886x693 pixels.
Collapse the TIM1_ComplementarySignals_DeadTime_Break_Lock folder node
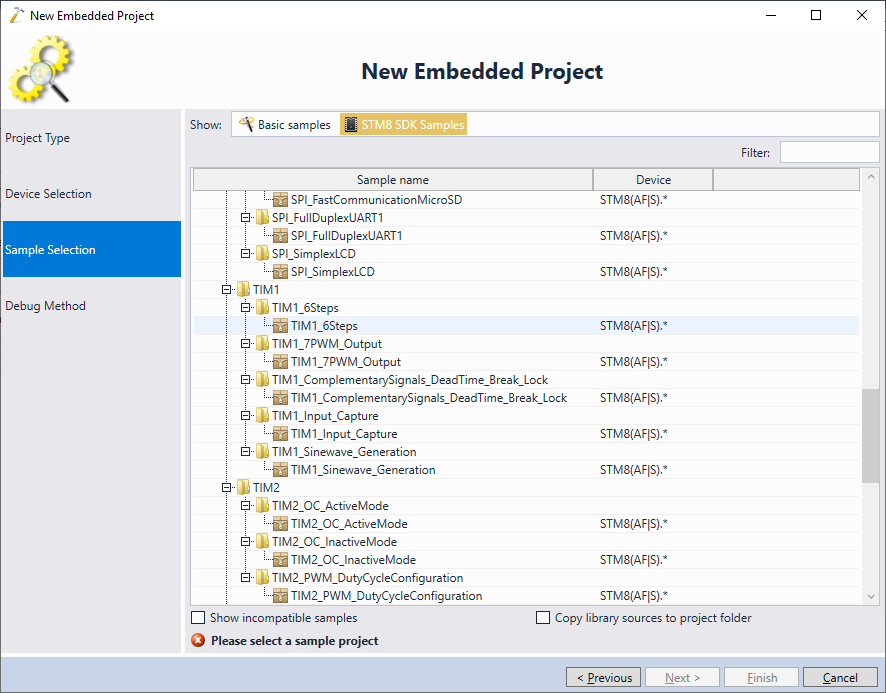click(x=245, y=380)
